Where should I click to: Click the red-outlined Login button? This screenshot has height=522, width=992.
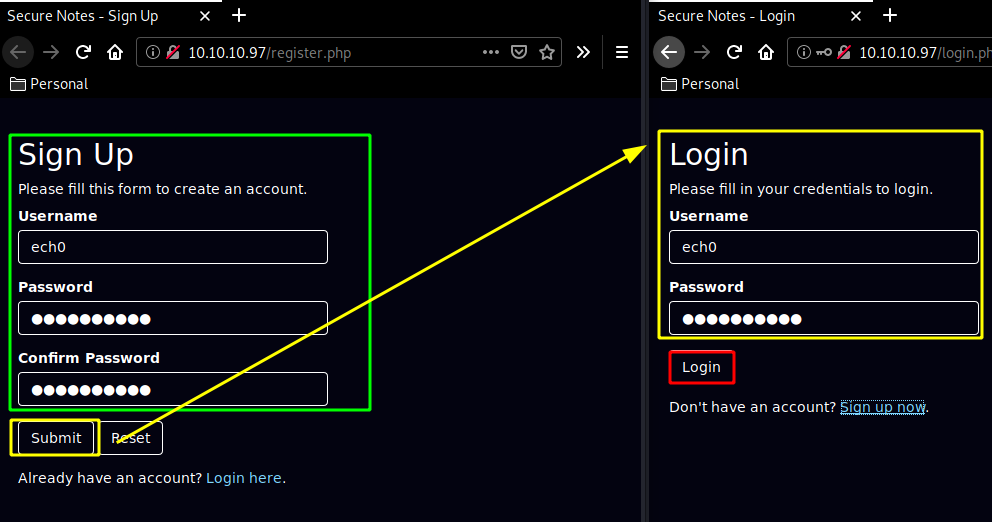(x=701, y=367)
